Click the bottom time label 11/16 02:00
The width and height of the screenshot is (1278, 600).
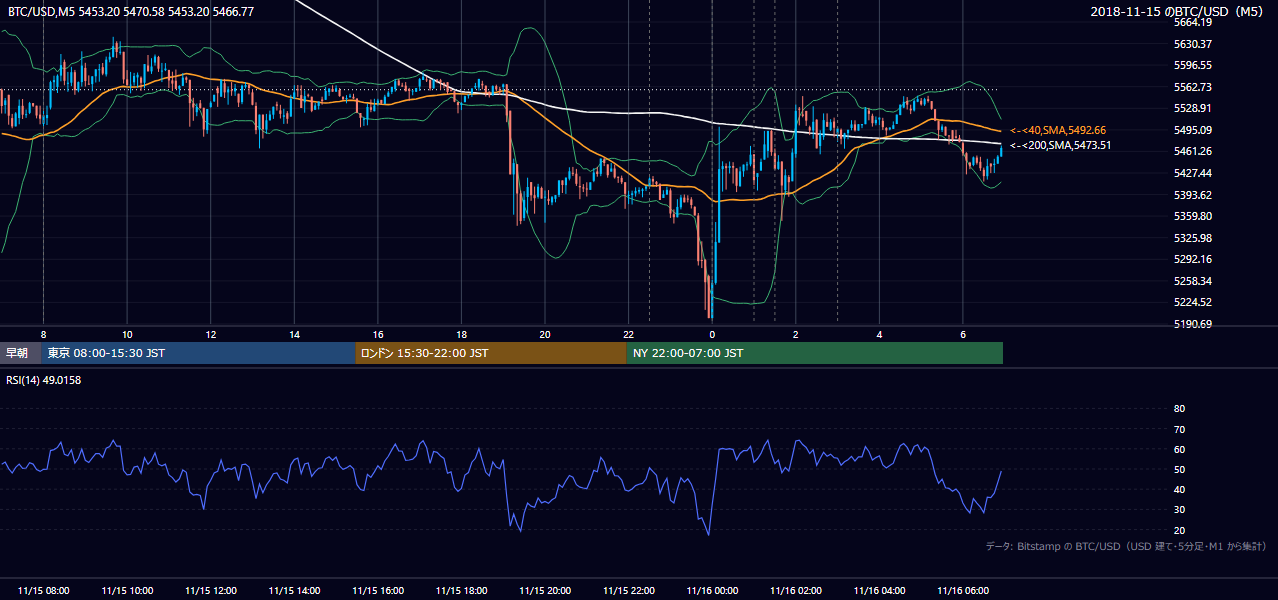click(x=796, y=591)
